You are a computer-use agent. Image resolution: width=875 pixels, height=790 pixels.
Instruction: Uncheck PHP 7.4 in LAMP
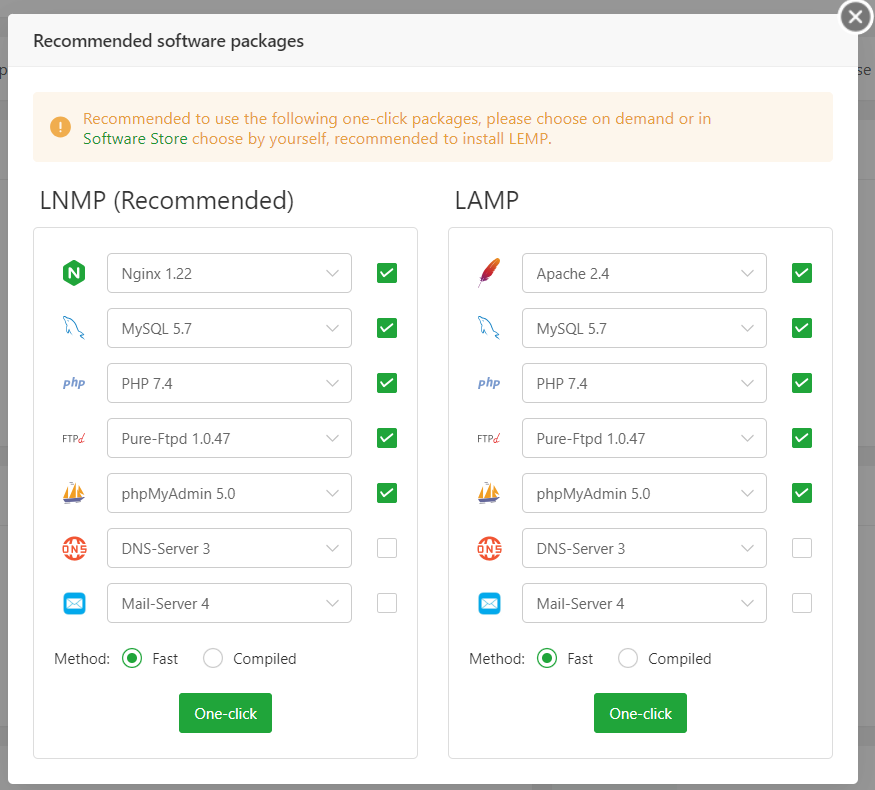pos(802,383)
